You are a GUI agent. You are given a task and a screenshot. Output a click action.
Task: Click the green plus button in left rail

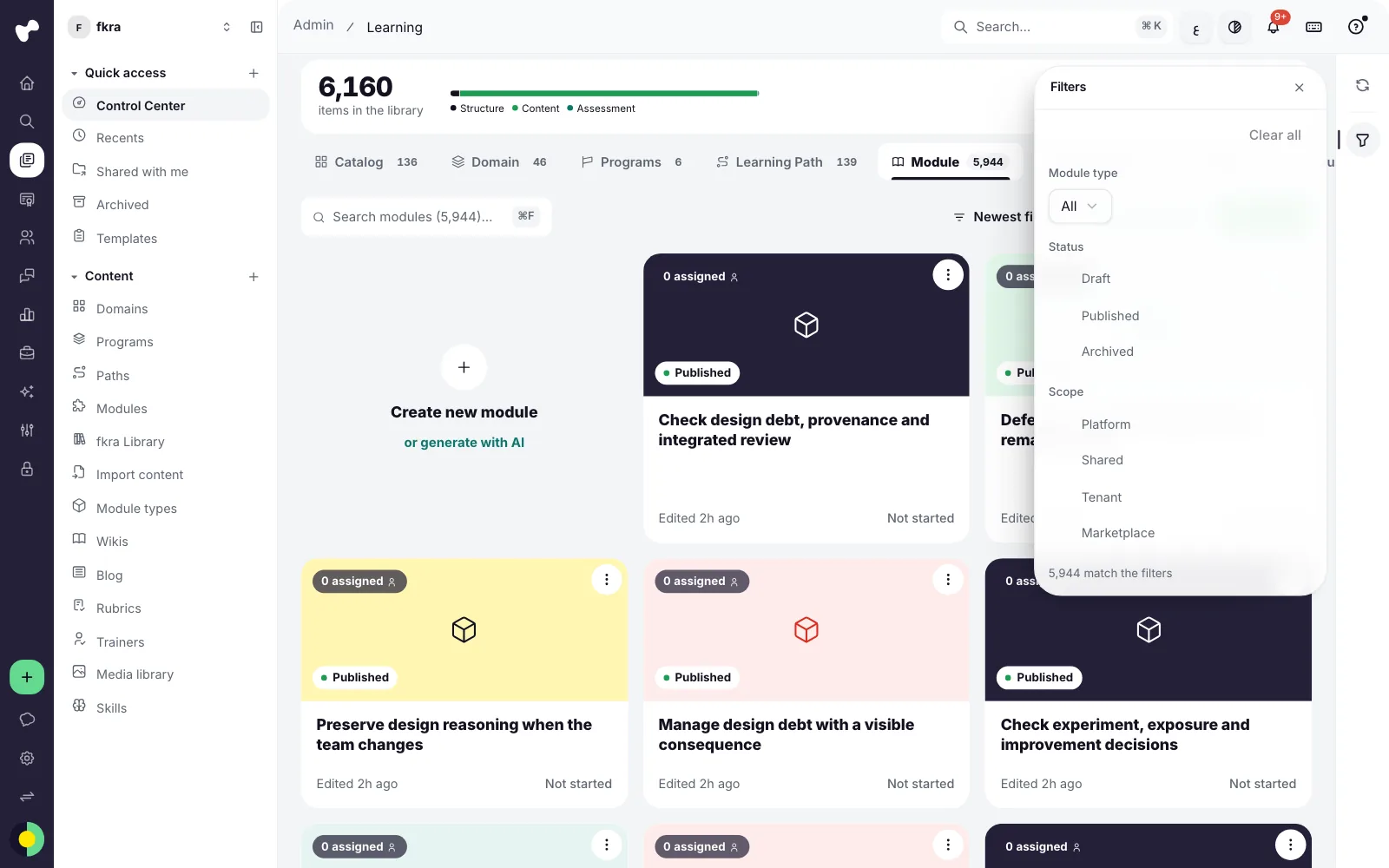[27, 677]
